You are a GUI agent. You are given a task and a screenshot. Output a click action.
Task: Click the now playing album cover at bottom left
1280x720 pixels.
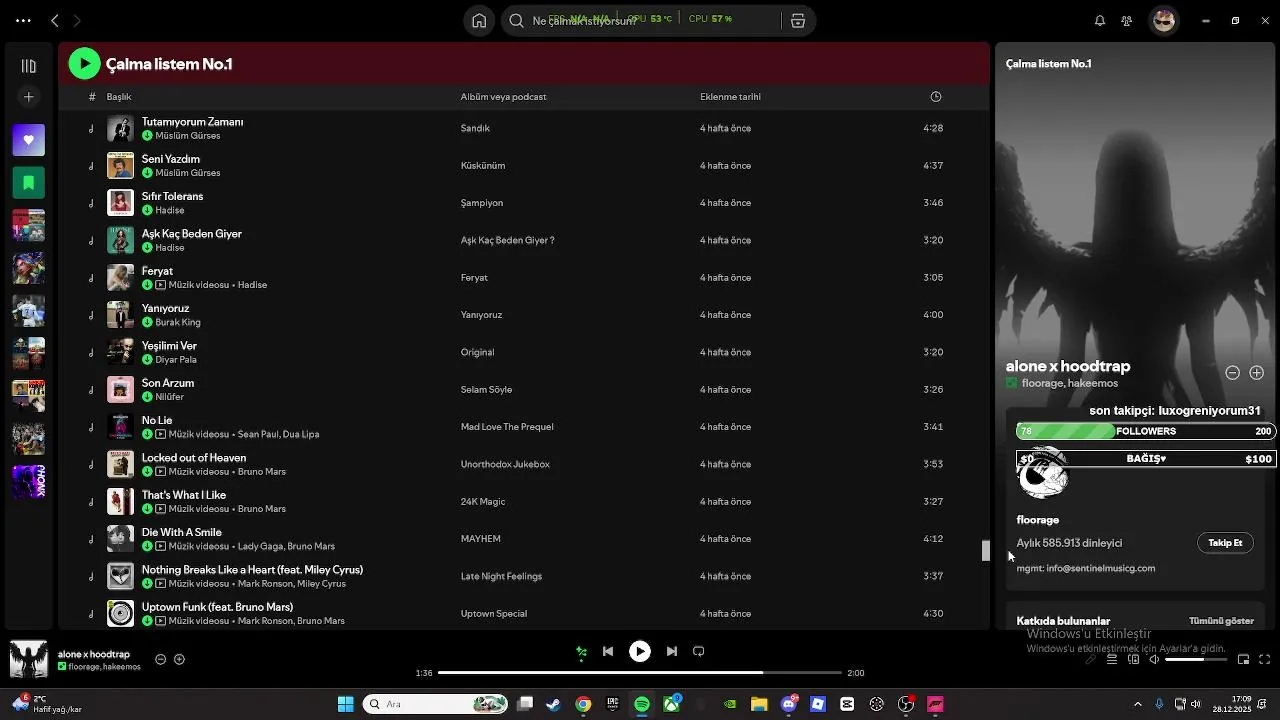pyautogui.click(x=28, y=659)
